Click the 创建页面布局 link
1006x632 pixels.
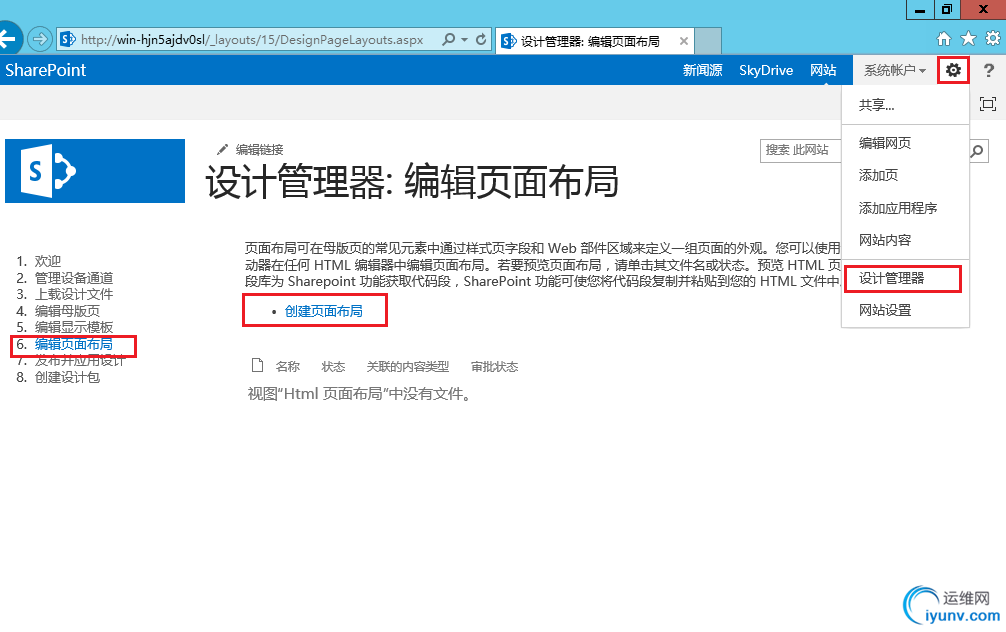coord(323,311)
